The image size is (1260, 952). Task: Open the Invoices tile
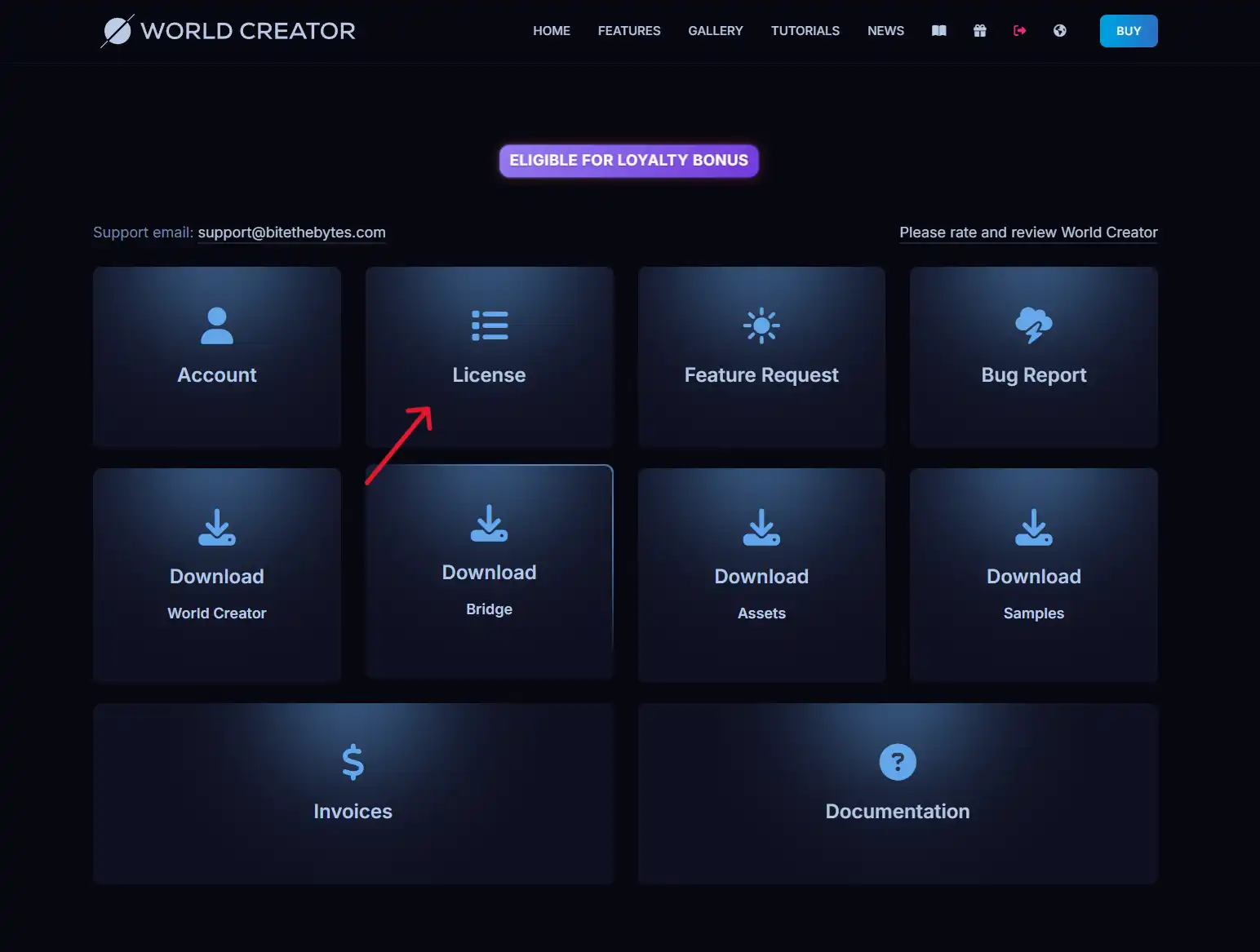coord(353,793)
